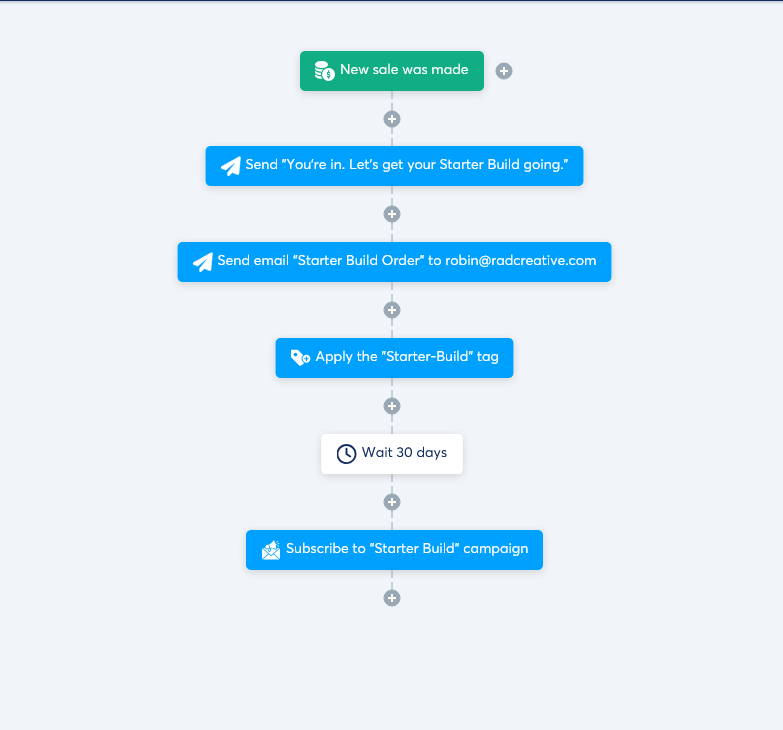The image size is (783, 730).
Task: Click the paper plane icon on the You're in email
Action: [231, 166]
